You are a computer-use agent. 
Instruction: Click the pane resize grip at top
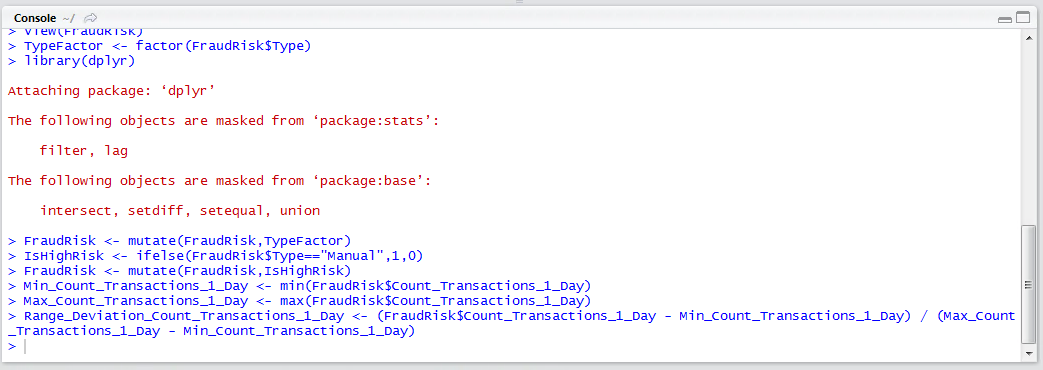tap(520, 3)
